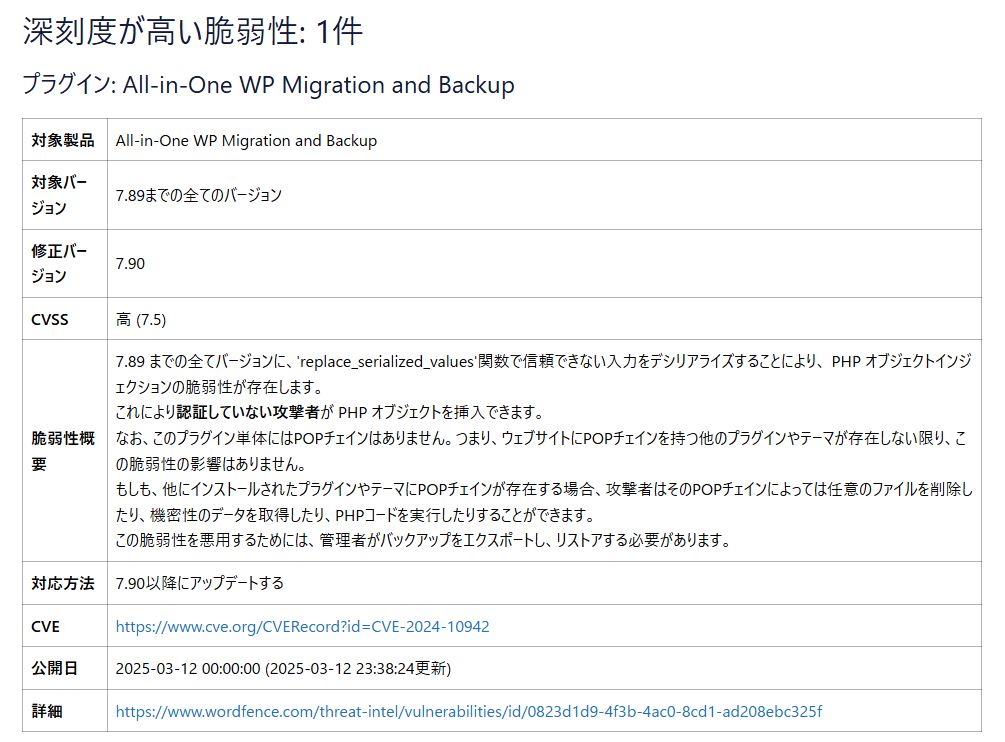Select the CVE row label

click(x=45, y=626)
